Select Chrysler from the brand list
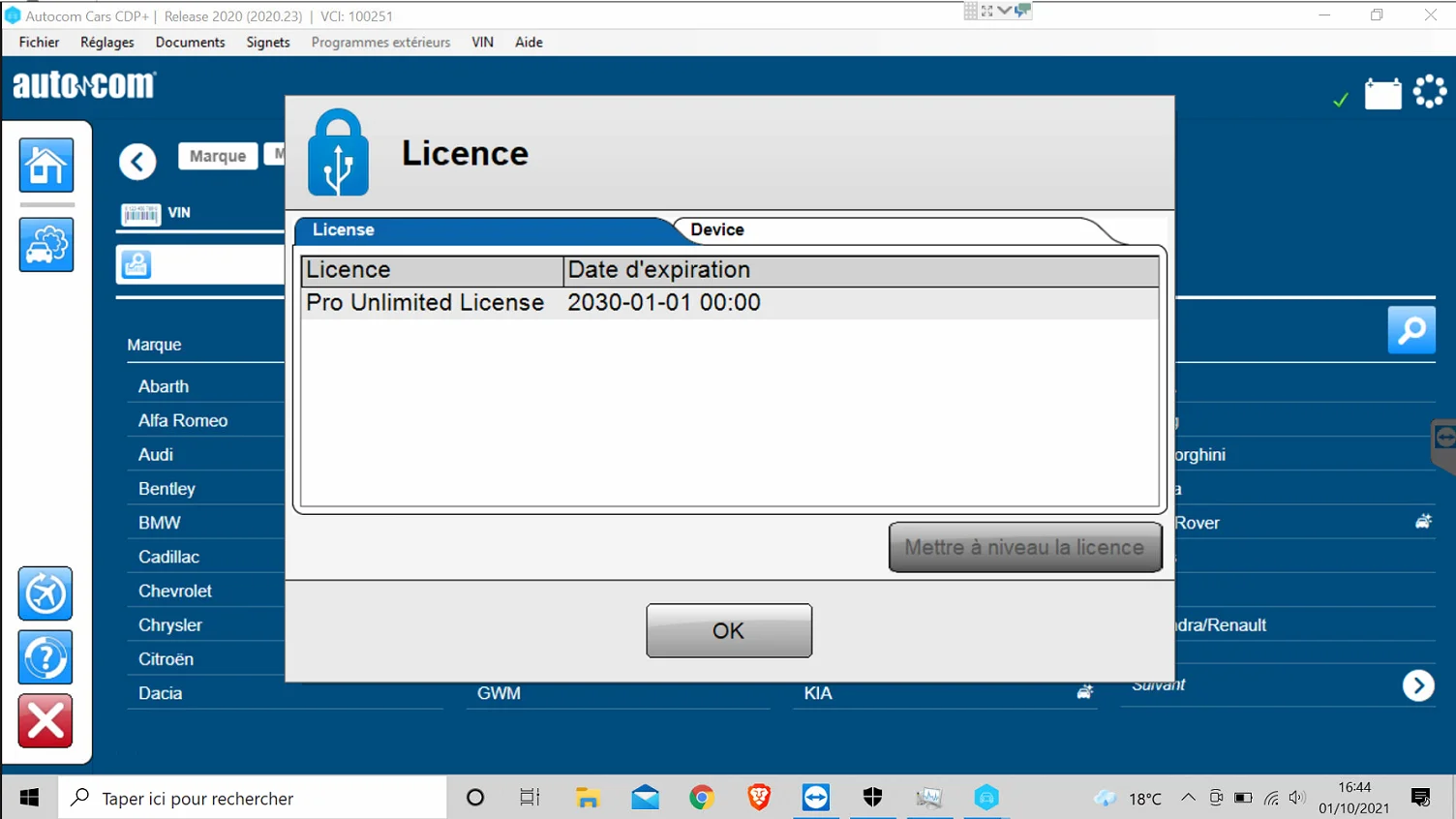 [x=170, y=625]
